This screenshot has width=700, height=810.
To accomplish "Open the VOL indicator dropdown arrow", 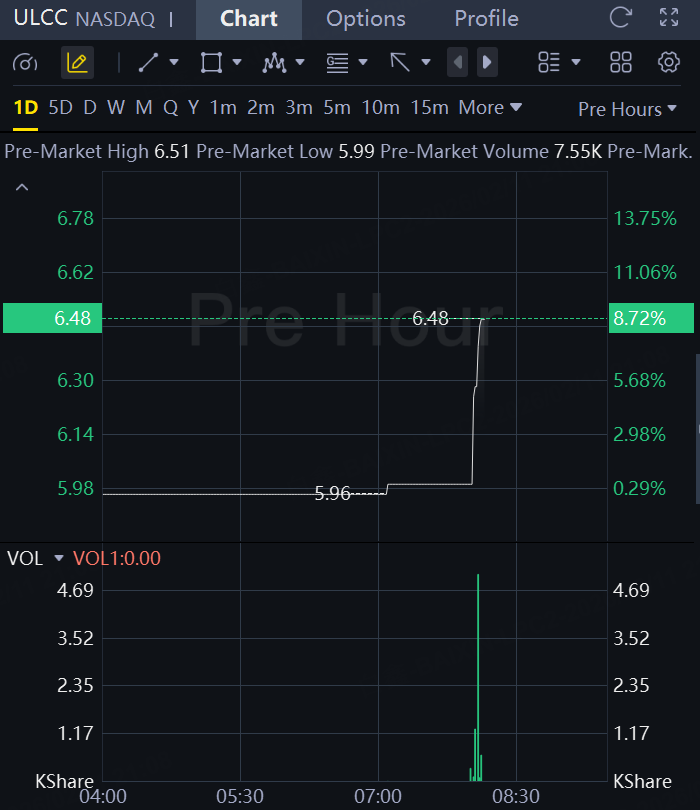I will tap(58, 558).
